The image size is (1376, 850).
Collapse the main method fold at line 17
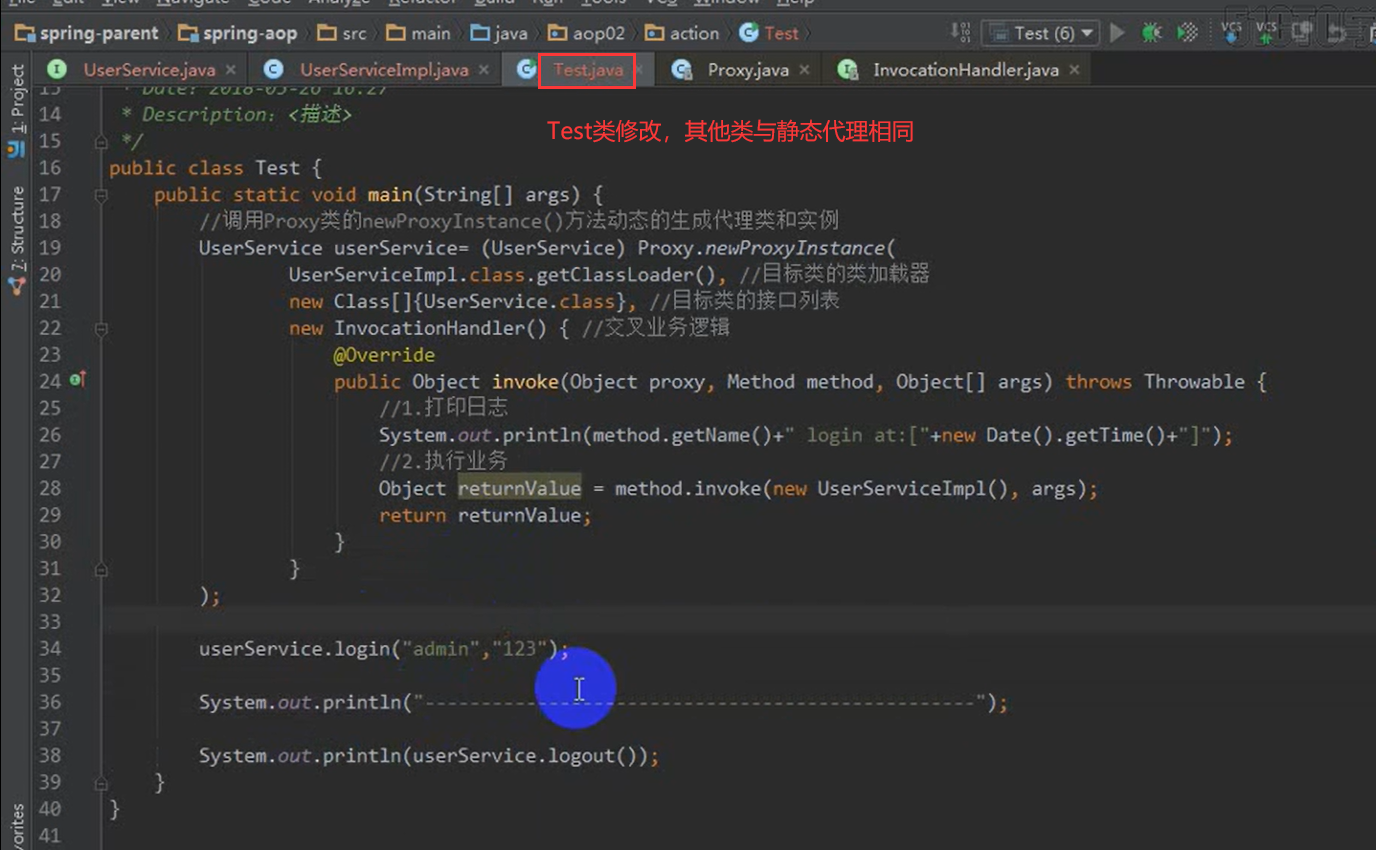coord(101,195)
